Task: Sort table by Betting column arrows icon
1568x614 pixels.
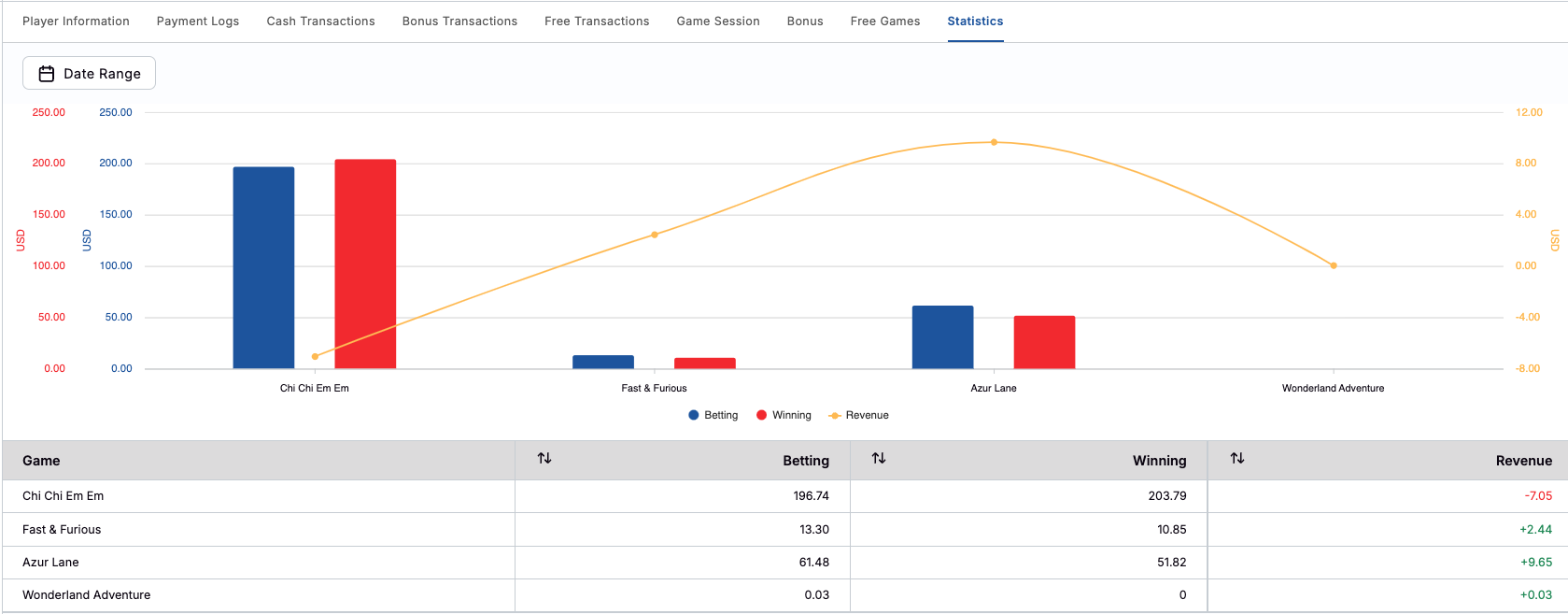Action: 544,458
